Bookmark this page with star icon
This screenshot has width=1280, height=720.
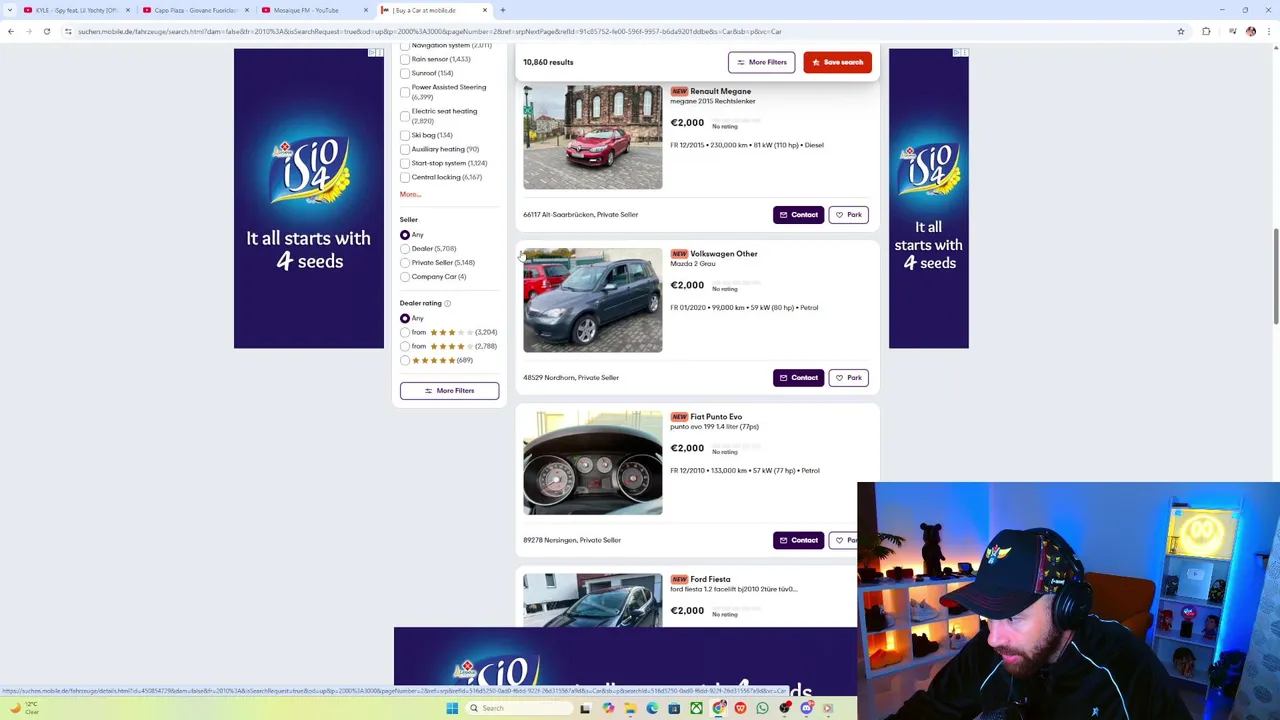click(1181, 31)
